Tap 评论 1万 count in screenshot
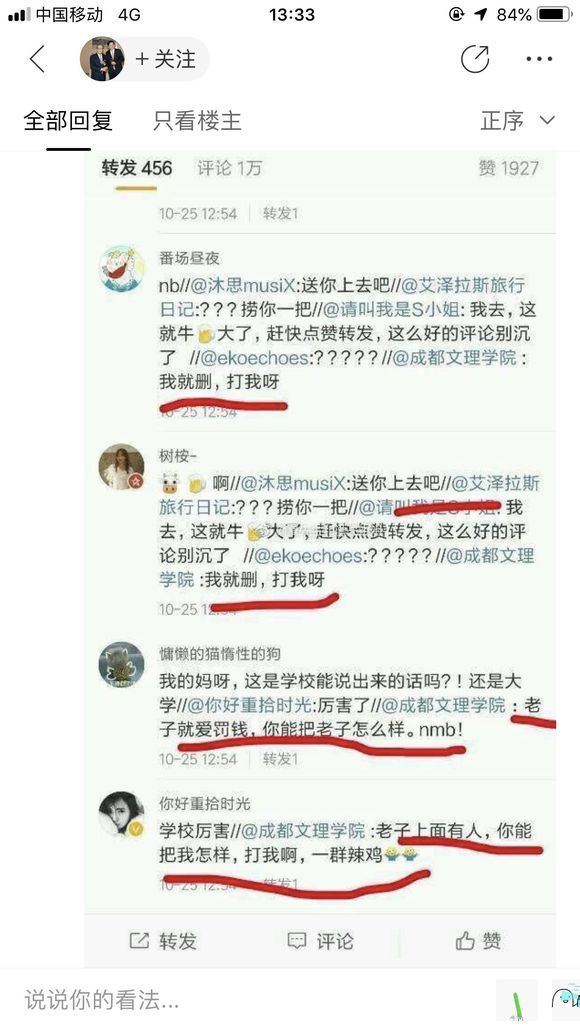580x1031 pixels. tap(229, 169)
